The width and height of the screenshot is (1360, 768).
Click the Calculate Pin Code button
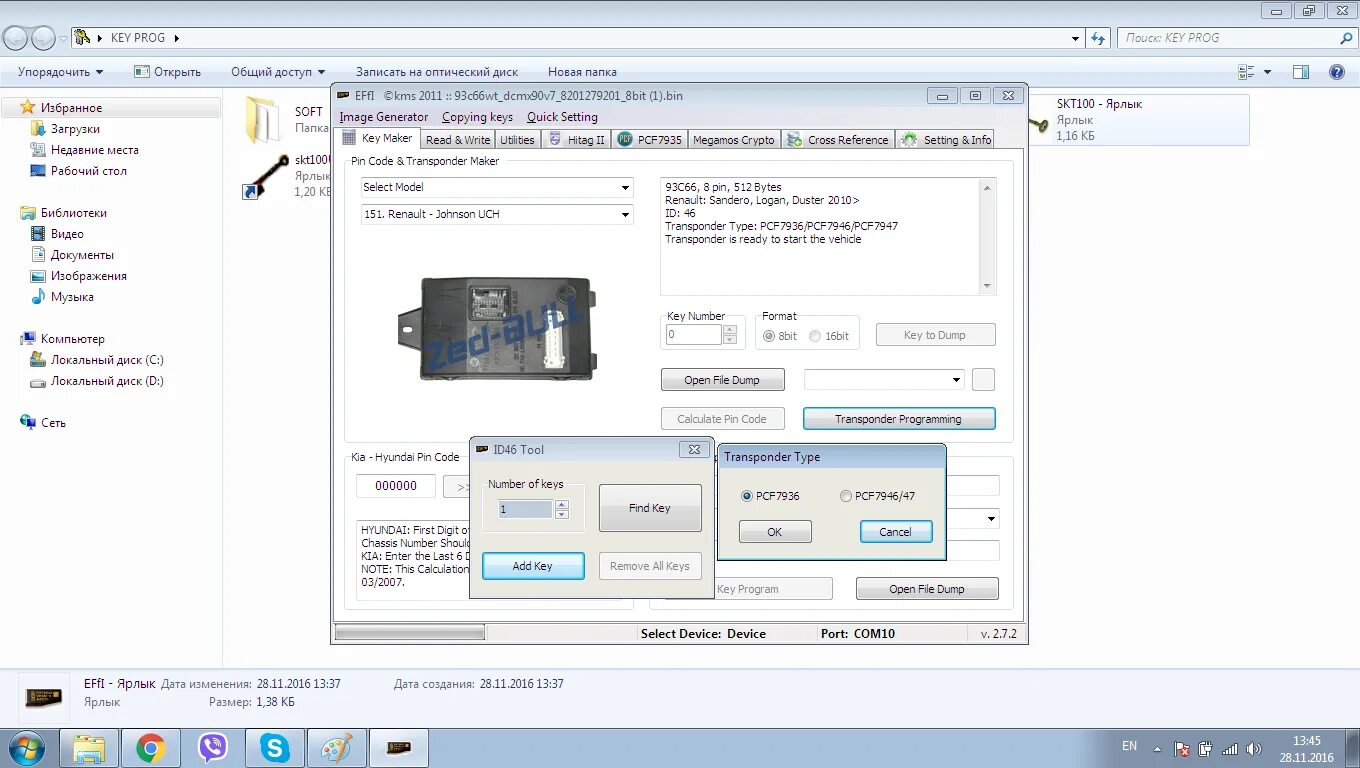tap(722, 419)
